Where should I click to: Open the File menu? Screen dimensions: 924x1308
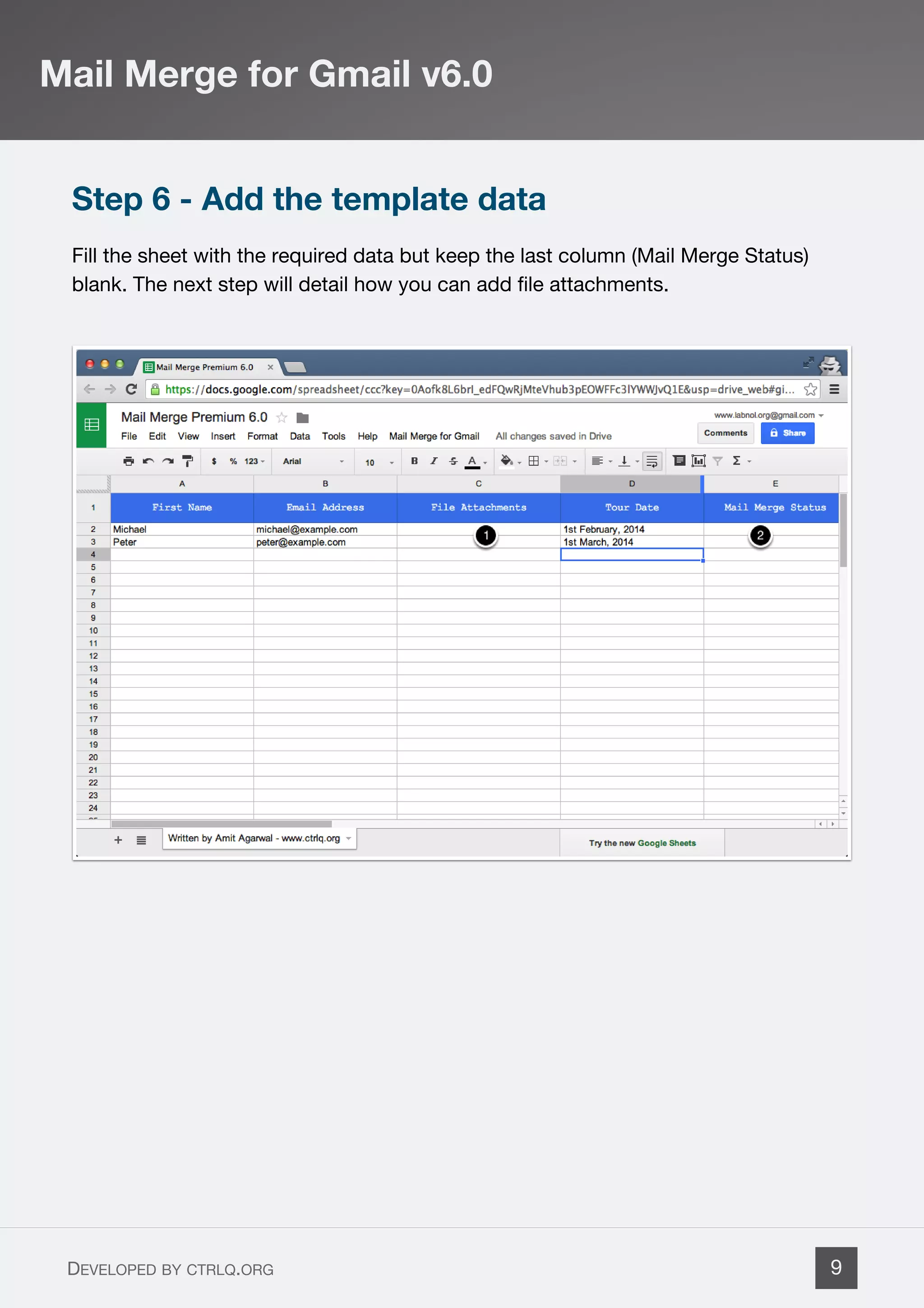(129, 436)
